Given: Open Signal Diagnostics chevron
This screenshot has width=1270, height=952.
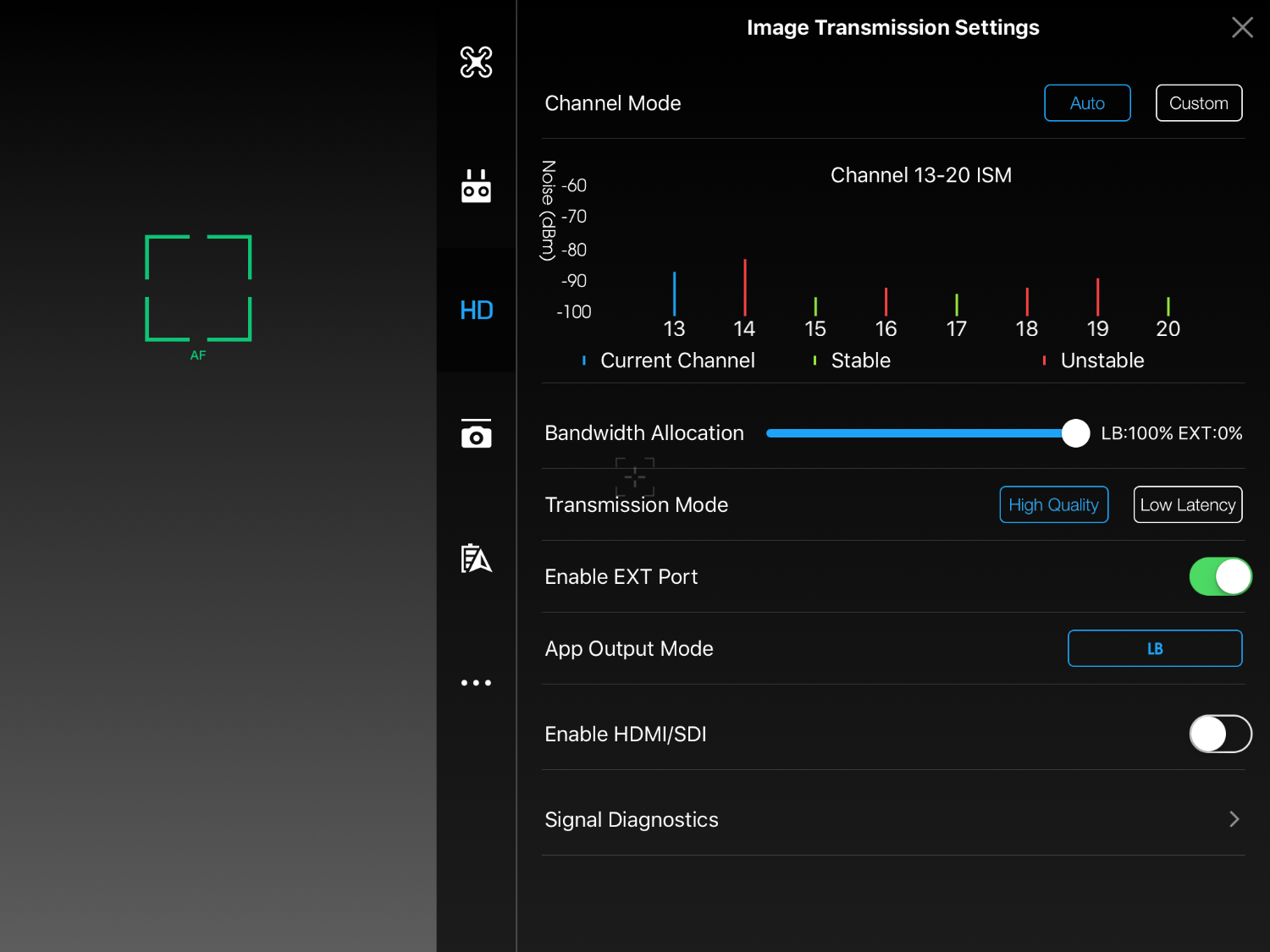Looking at the screenshot, I should [1234, 819].
